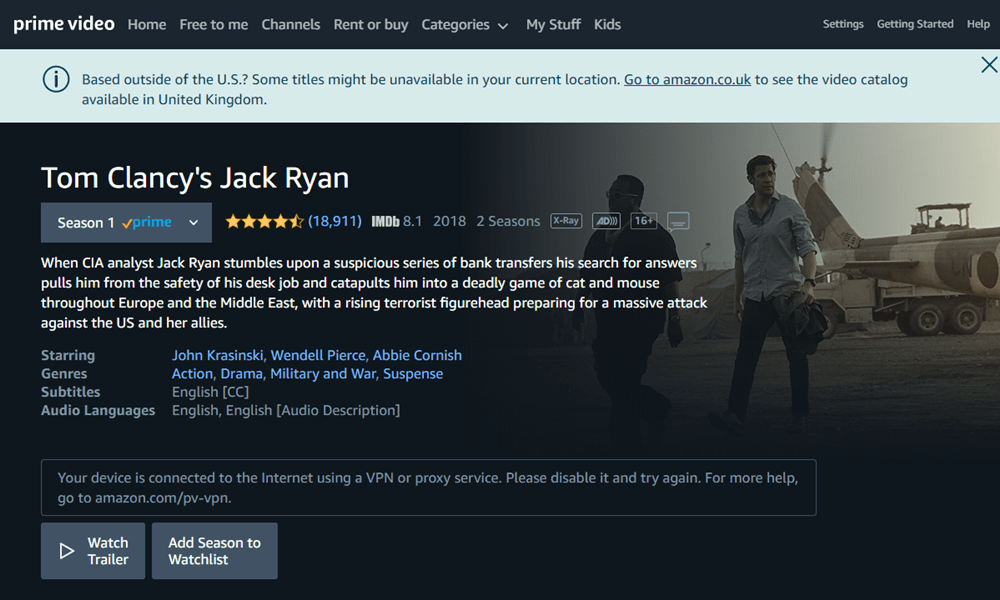Select the Action genre link

pyautogui.click(x=192, y=374)
